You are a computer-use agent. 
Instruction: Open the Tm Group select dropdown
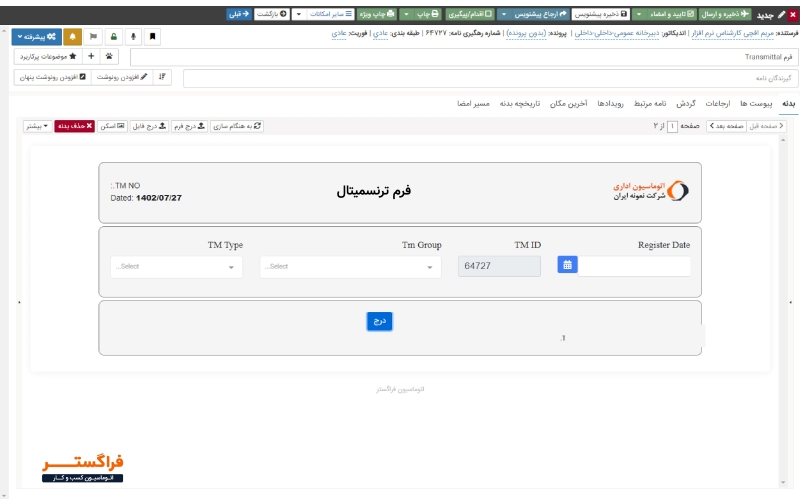click(350, 267)
